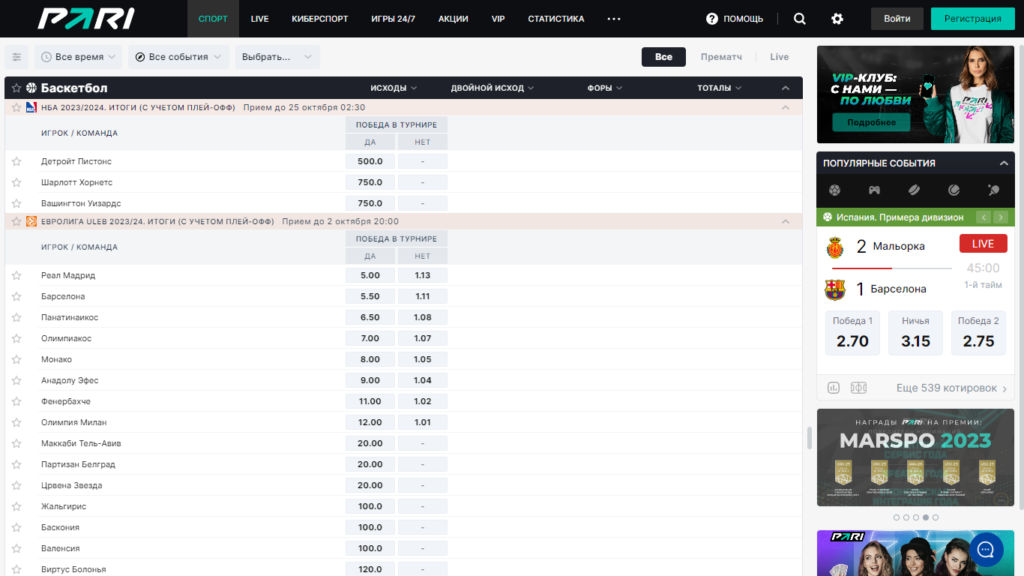Open the Все события dropdown
This screenshot has height=576, width=1024.
pos(178,57)
